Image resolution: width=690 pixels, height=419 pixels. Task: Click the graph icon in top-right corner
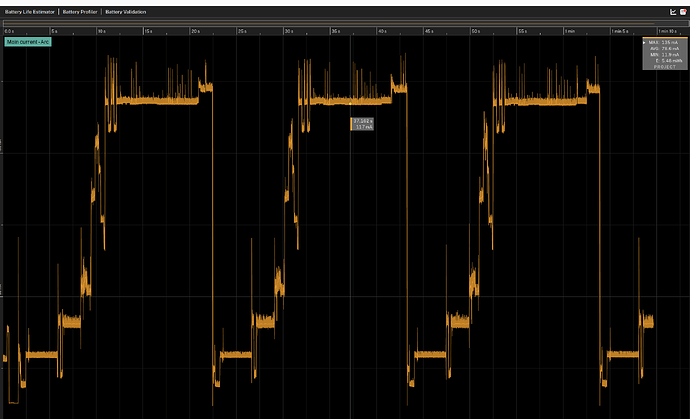point(672,12)
